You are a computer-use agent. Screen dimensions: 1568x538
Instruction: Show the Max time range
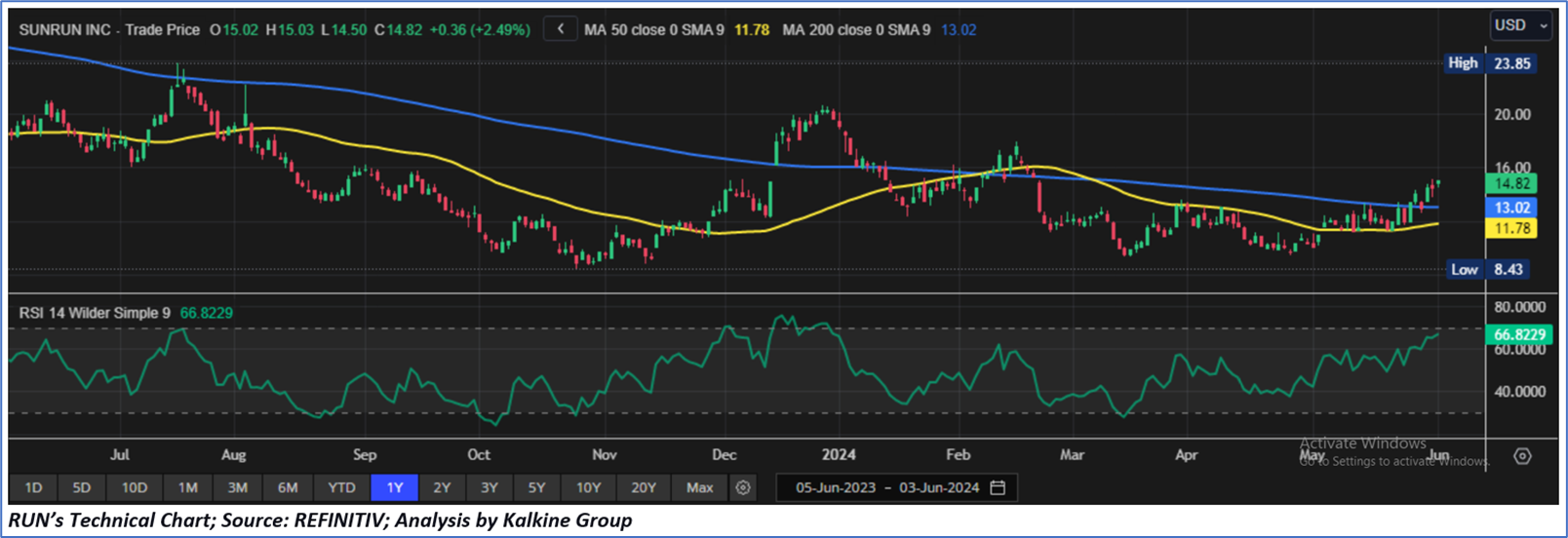click(699, 487)
